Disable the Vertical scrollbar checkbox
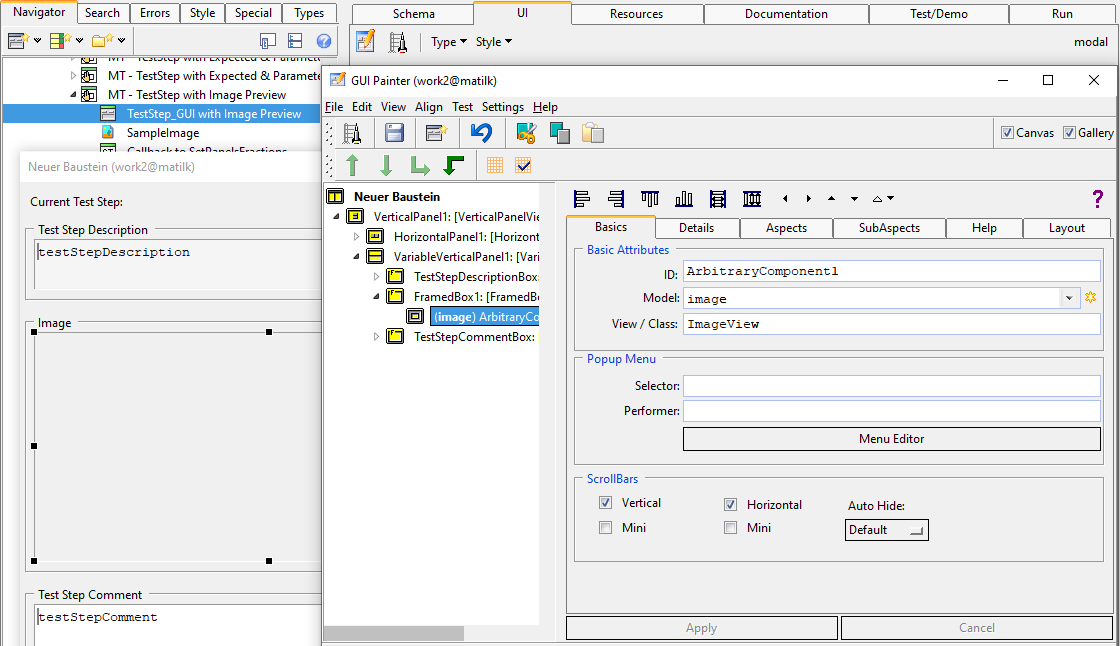1120x646 pixels. tap(606, 503)
